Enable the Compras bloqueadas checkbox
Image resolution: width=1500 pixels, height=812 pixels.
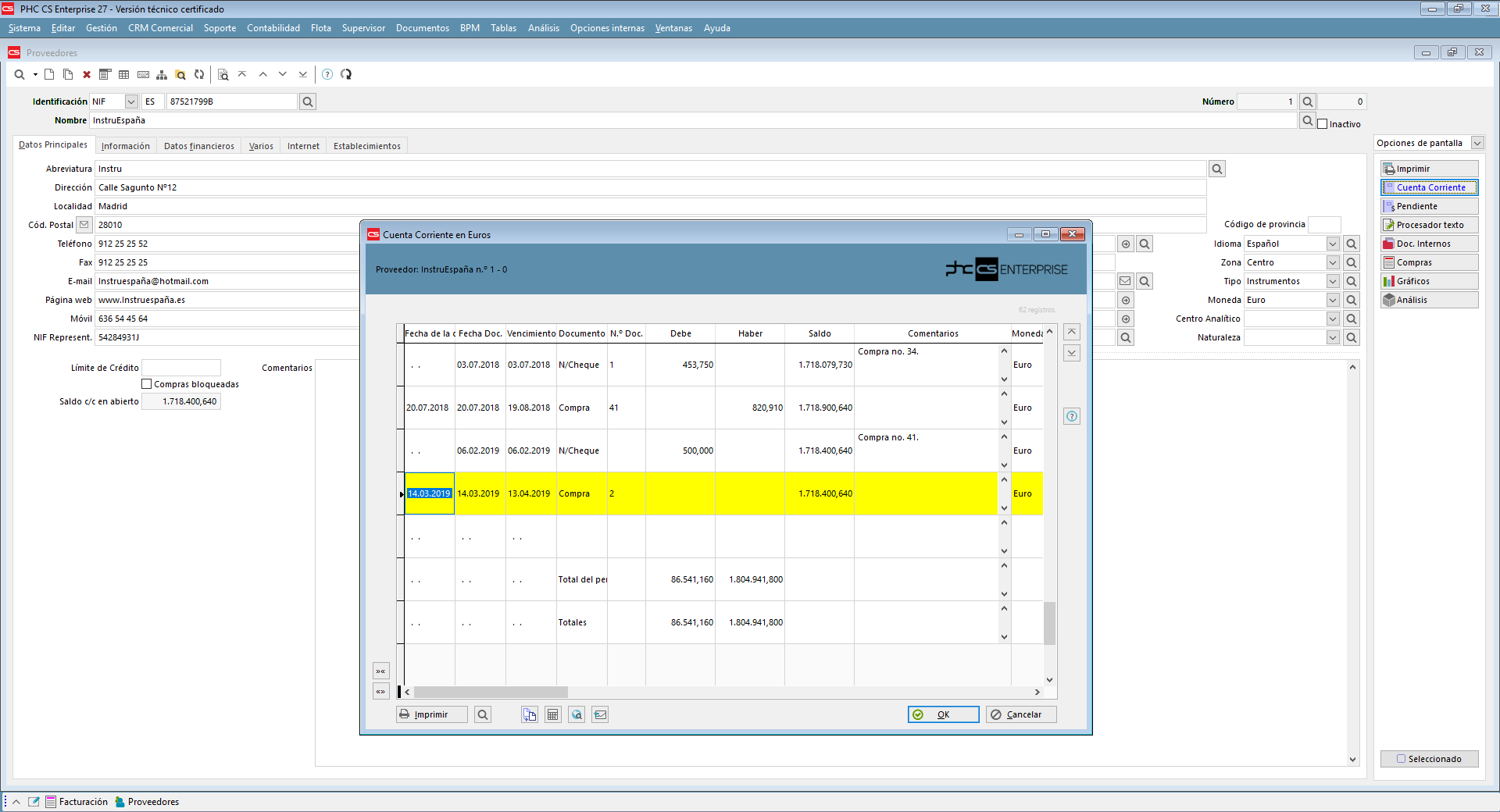(146, 384)
